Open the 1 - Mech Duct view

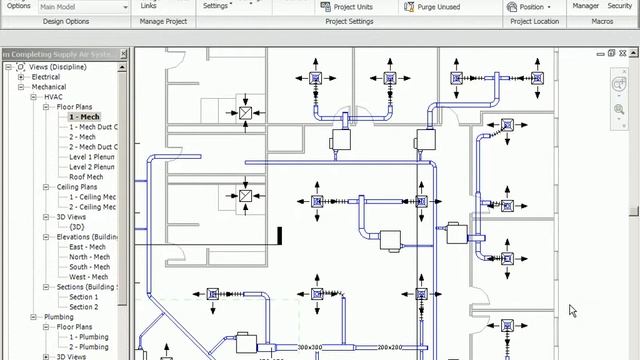[x=93, y=127]
